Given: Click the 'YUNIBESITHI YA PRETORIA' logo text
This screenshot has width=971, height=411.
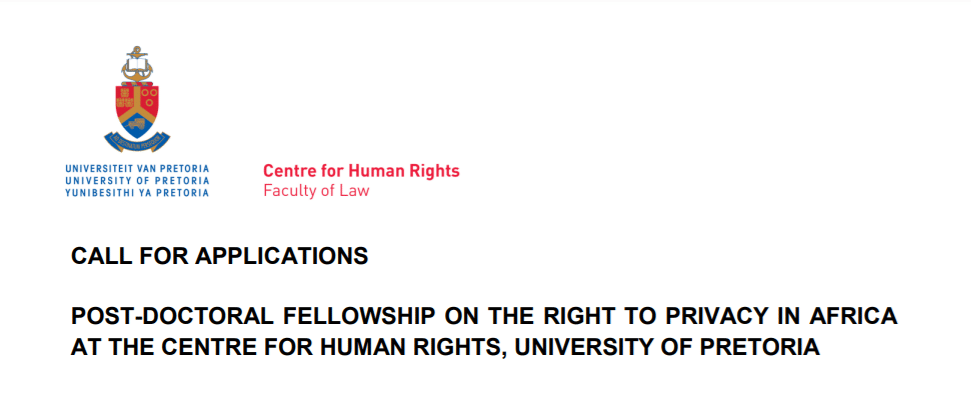Looking at the screenshot, I should point(136,192).
